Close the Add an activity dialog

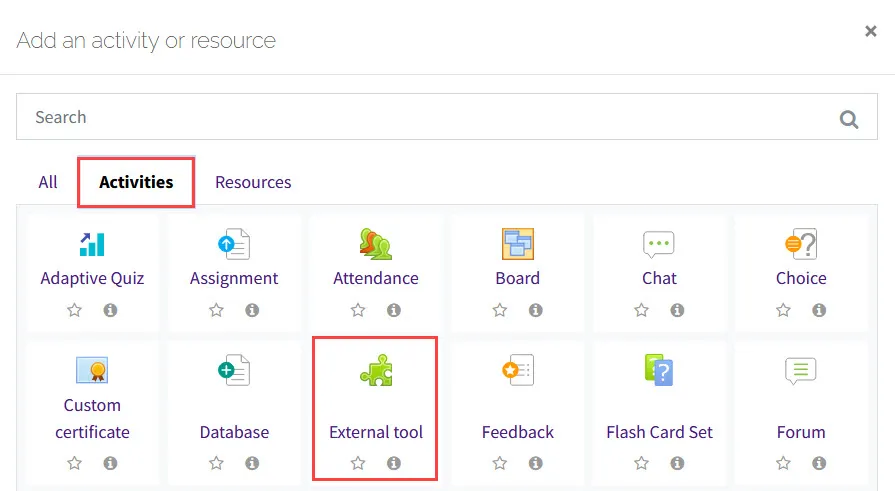pos(870,31)
